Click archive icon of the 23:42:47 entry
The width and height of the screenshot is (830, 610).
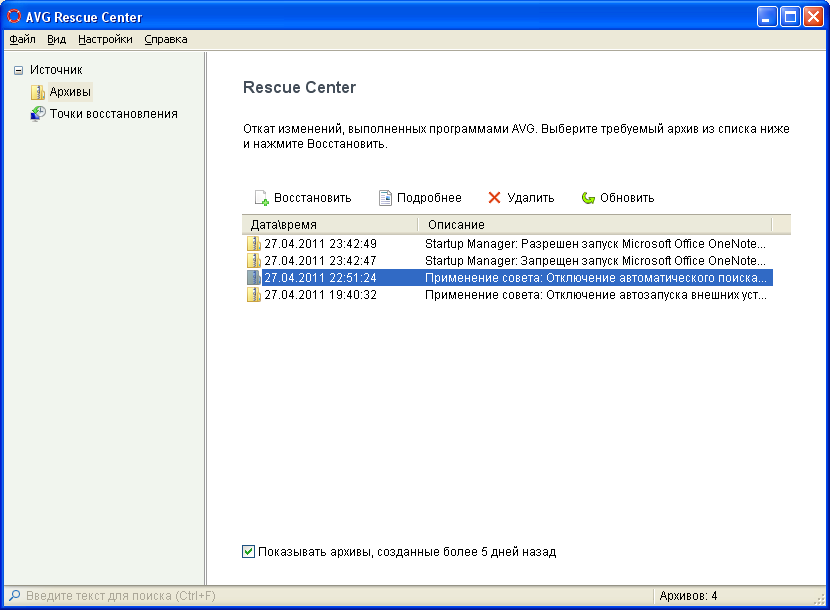pyautogui.click(x=254, y=261)
